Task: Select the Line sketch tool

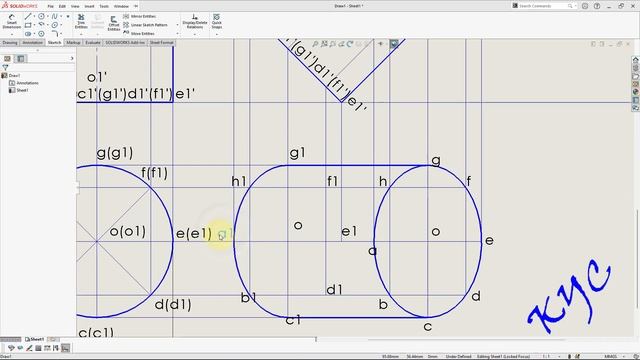Action: pos(28,17)
